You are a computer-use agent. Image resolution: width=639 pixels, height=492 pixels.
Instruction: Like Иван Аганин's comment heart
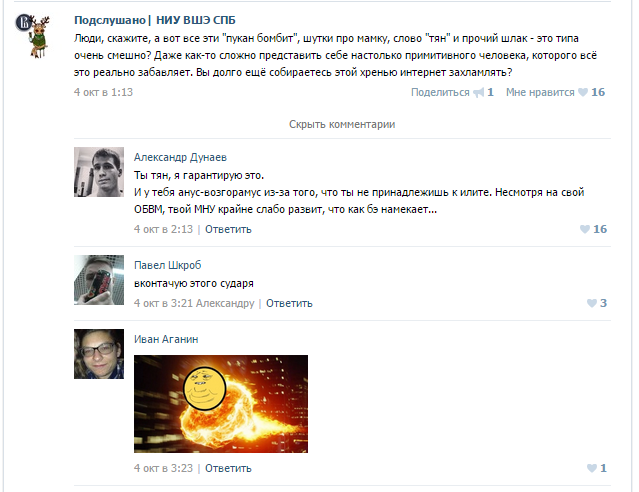592,468
